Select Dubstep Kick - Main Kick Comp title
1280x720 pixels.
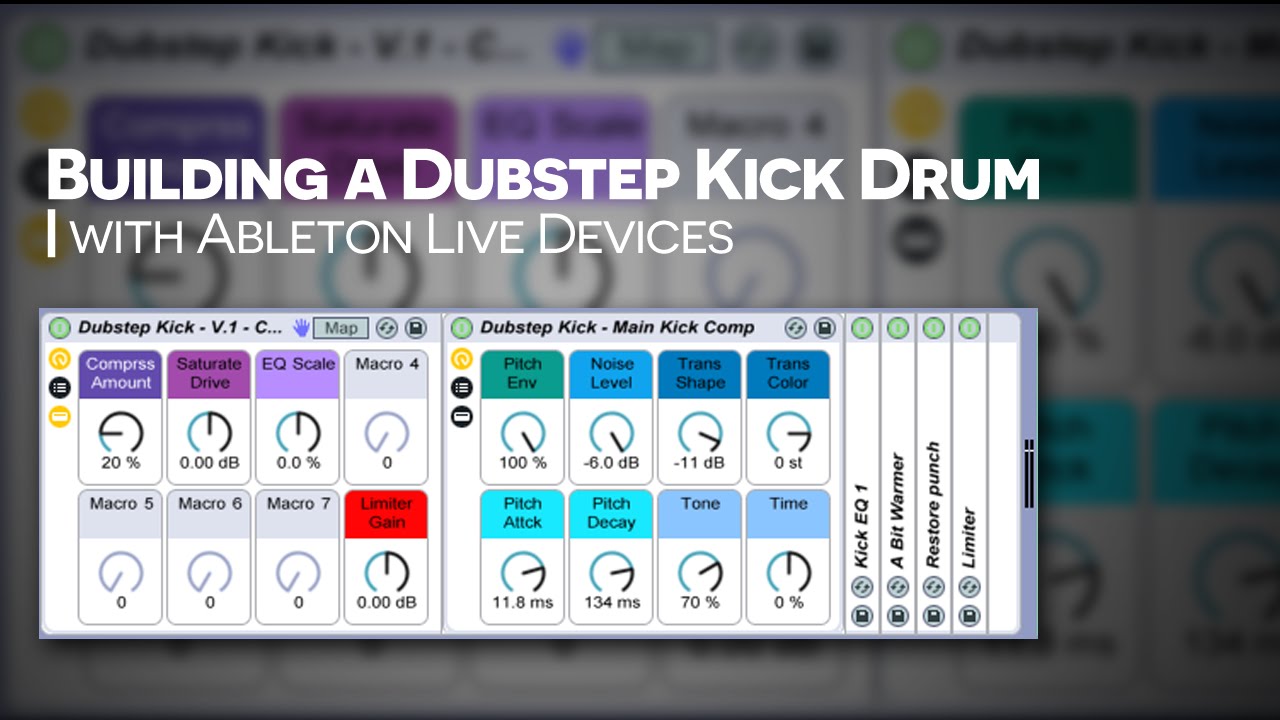coord(617,327)
